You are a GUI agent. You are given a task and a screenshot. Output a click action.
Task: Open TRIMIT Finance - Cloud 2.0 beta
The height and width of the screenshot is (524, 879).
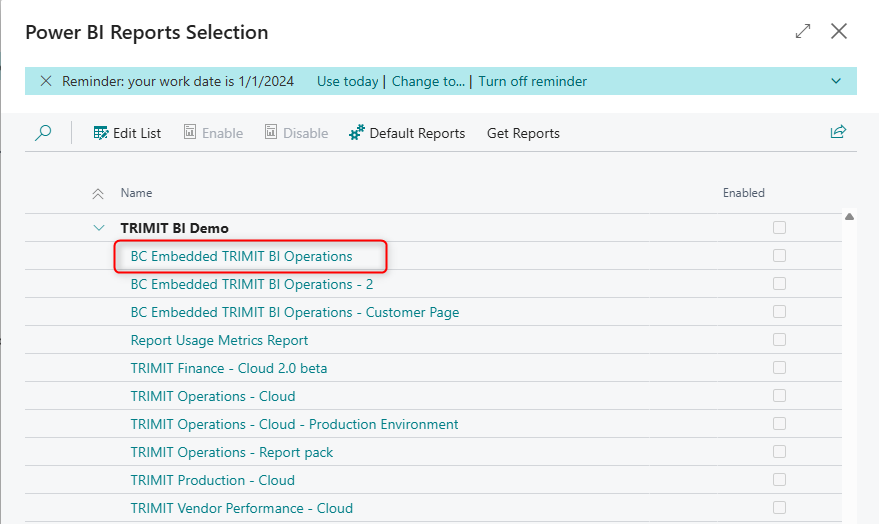pos(229,368)
